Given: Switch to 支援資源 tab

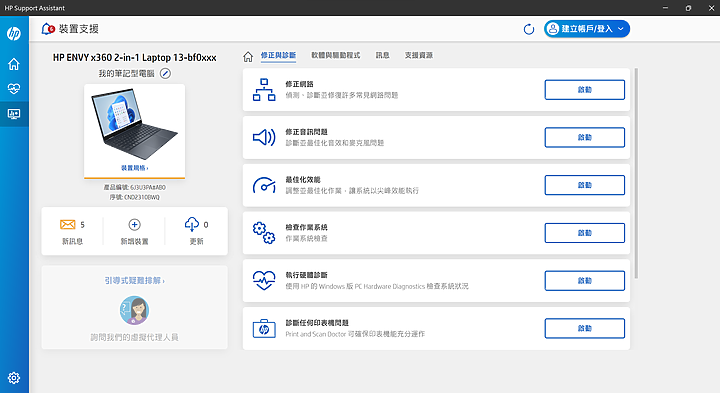Looking at the screenshot, I should pyautogui.click(x=419, y=56).
